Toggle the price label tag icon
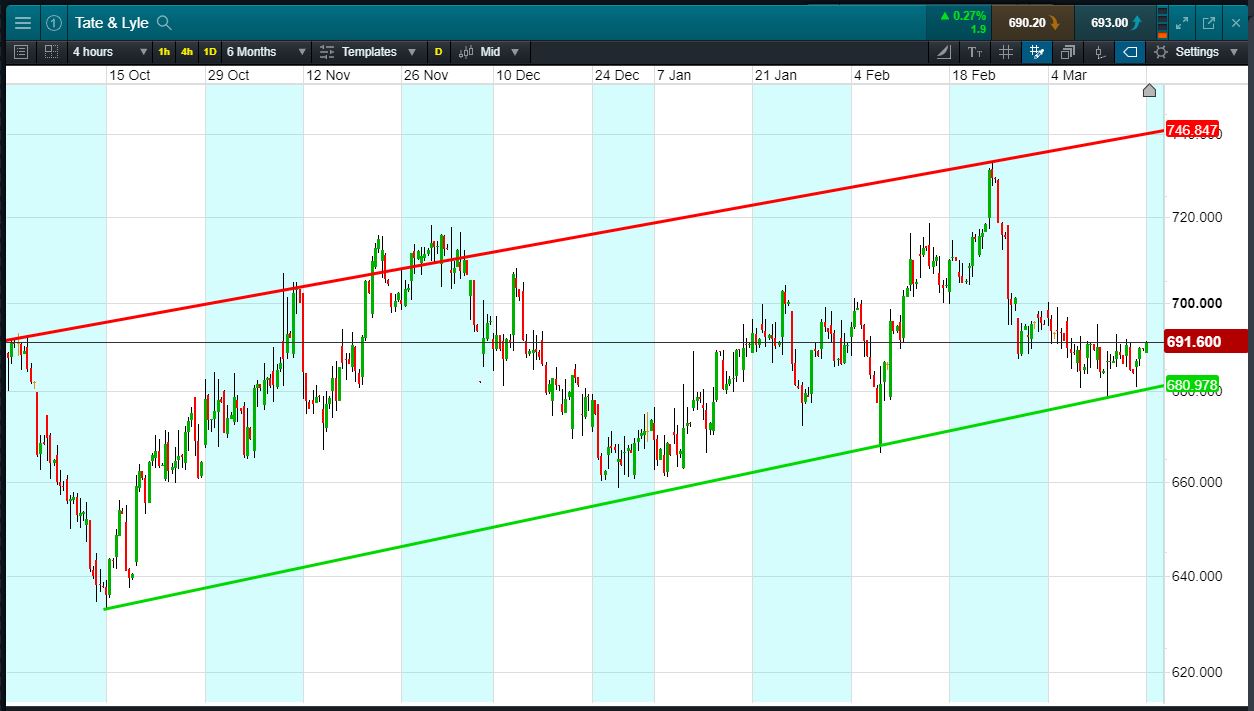This screenshot has width=1254, height=711. 1130,52
